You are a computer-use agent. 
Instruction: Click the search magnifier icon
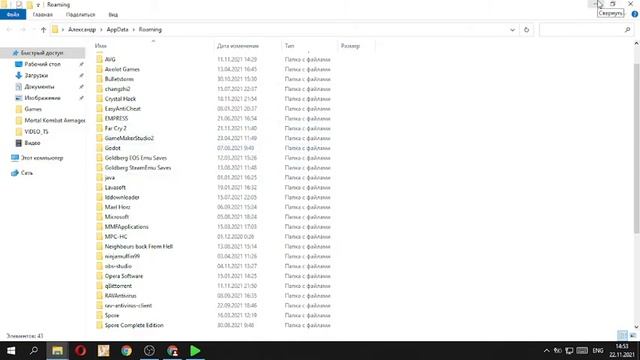627,29
